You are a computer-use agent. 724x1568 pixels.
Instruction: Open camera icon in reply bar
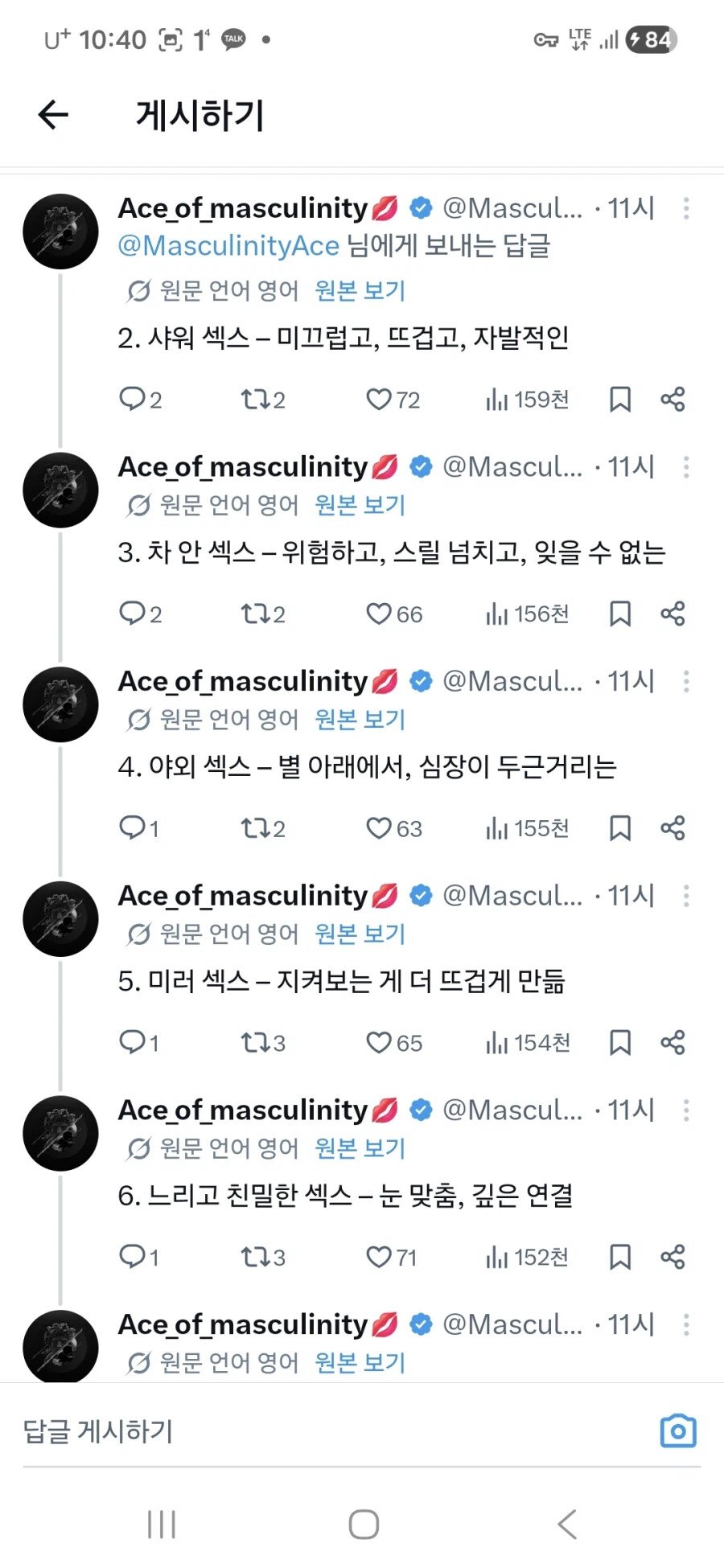[678, 1430]
